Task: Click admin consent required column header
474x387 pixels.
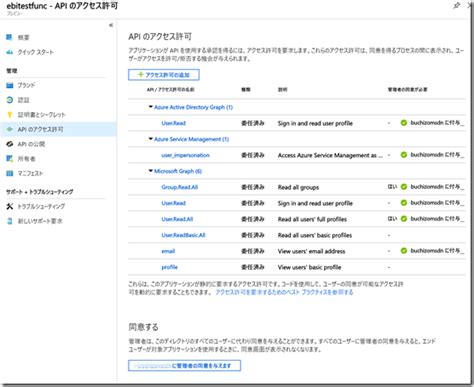Action: 407,90
